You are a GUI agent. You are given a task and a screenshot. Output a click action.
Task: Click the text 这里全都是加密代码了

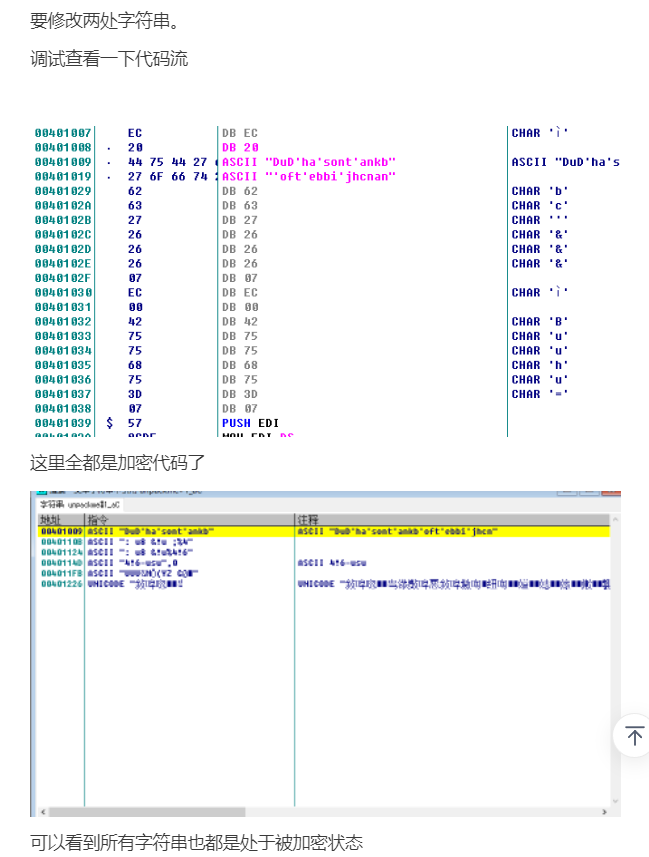coord(105,462)
